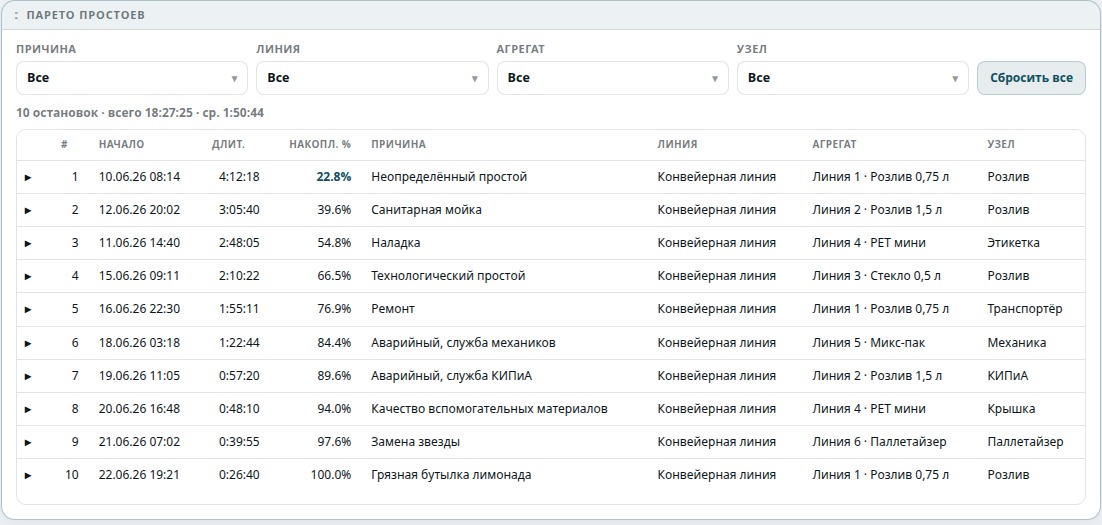The image size is (1102, 525).
Task: Open the Причина filter dropdown
Action: pyautogui.click(x=131, y=78)
